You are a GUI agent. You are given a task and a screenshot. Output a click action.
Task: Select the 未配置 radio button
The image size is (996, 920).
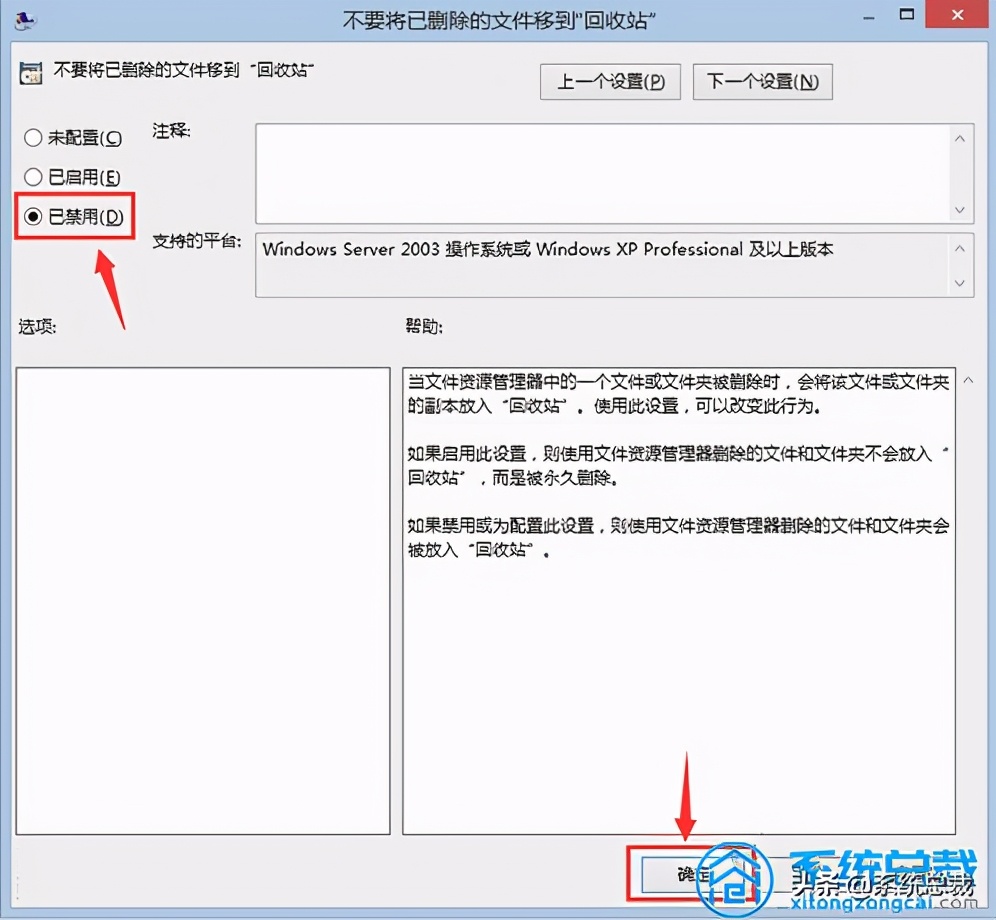[33, 138]
